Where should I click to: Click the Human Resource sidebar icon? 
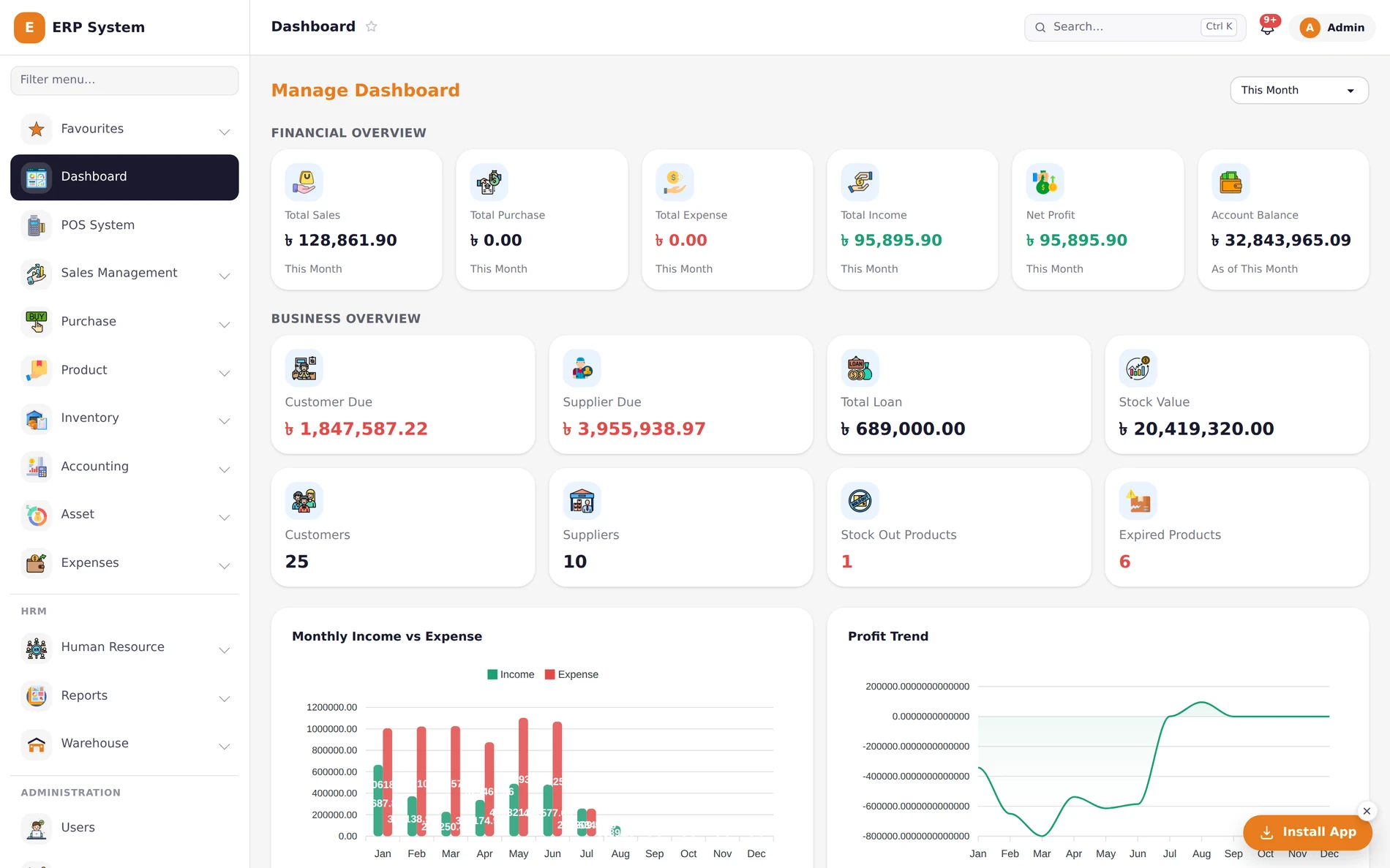click(37, 648)
